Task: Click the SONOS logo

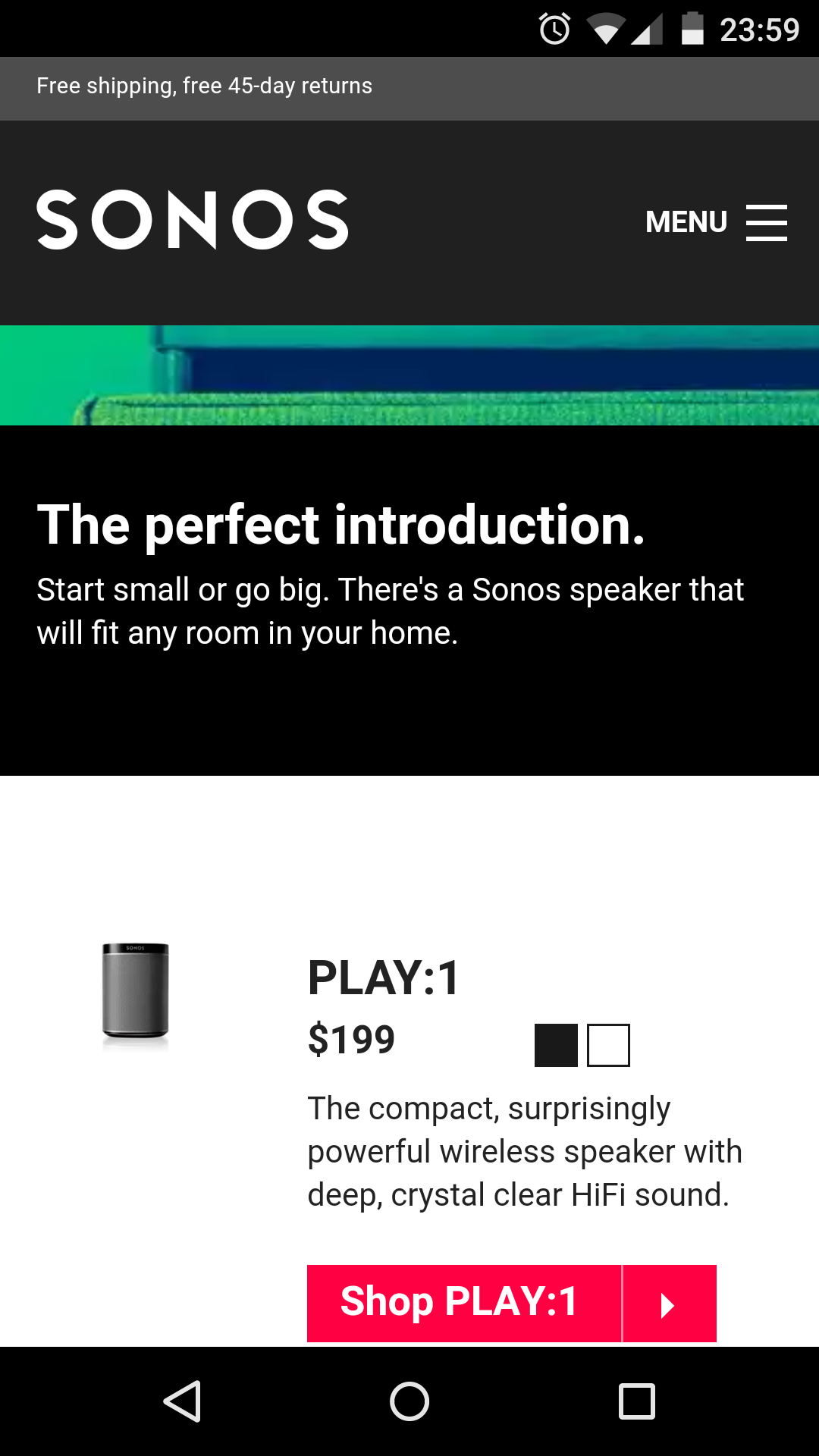Action: [x=193, y=220]
